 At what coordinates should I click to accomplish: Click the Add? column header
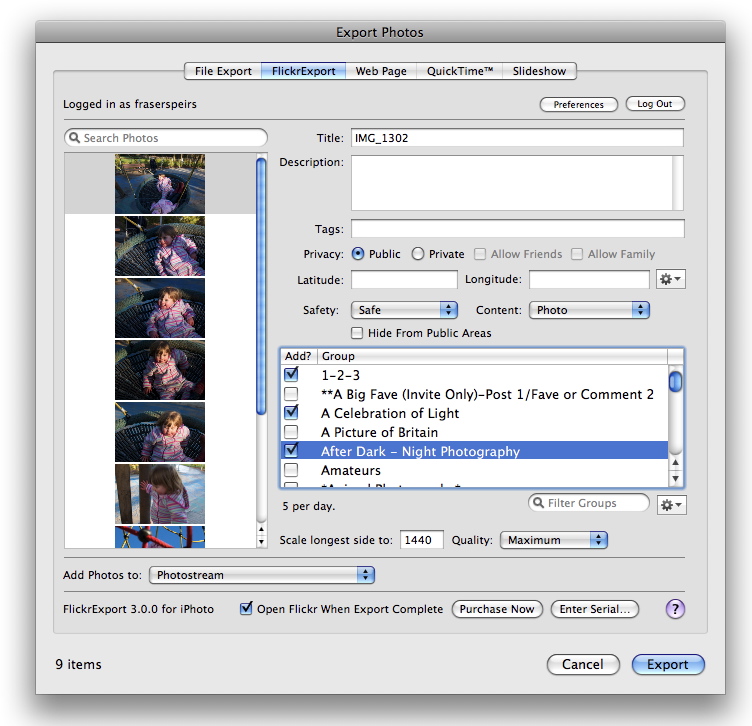click(298, 356)
